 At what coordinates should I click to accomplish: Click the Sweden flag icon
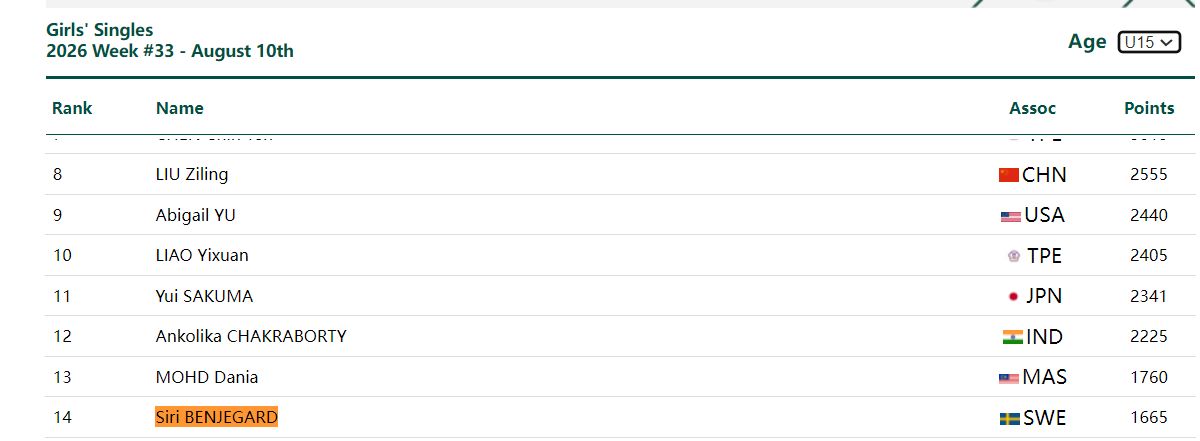(x=1010, y=418)
